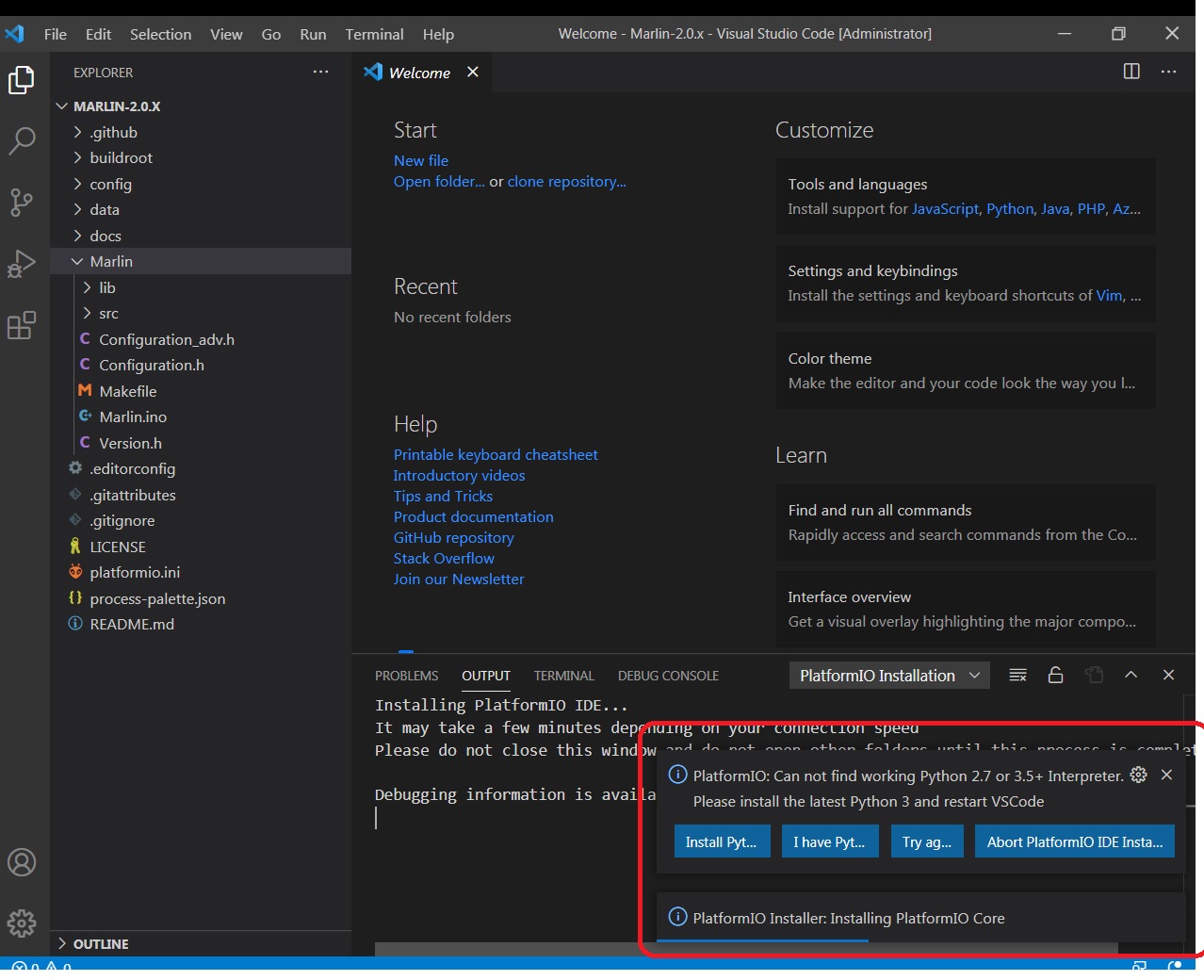The image size is (1204, 980).
Task: Collapse the MARLIN-2.0.X root folder
Action: click(117, 106)
